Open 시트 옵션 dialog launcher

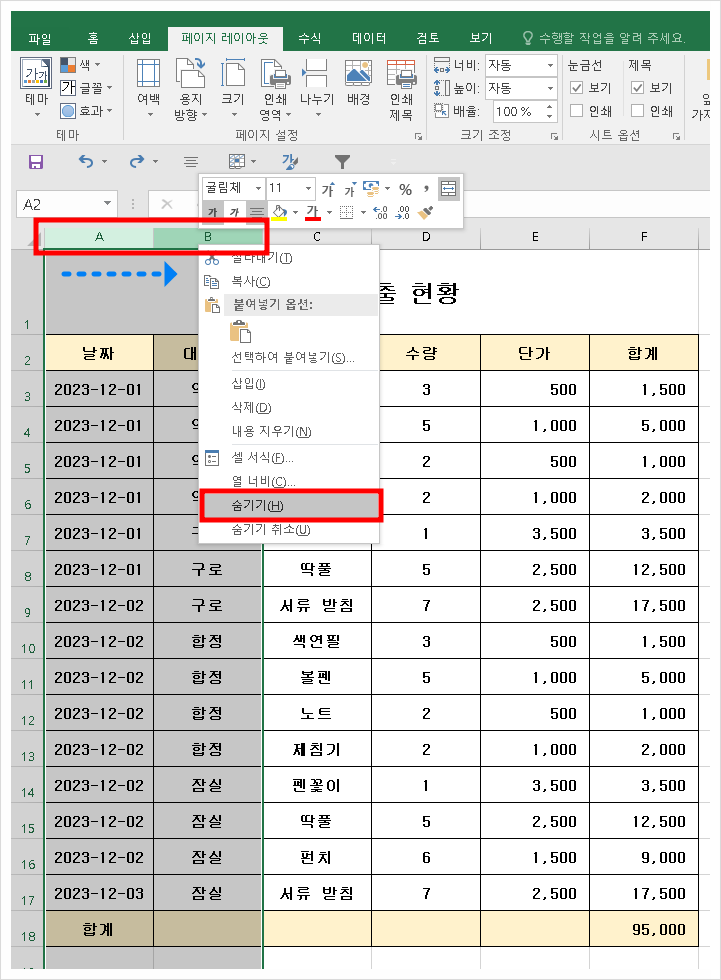click(x=676, y=136)
